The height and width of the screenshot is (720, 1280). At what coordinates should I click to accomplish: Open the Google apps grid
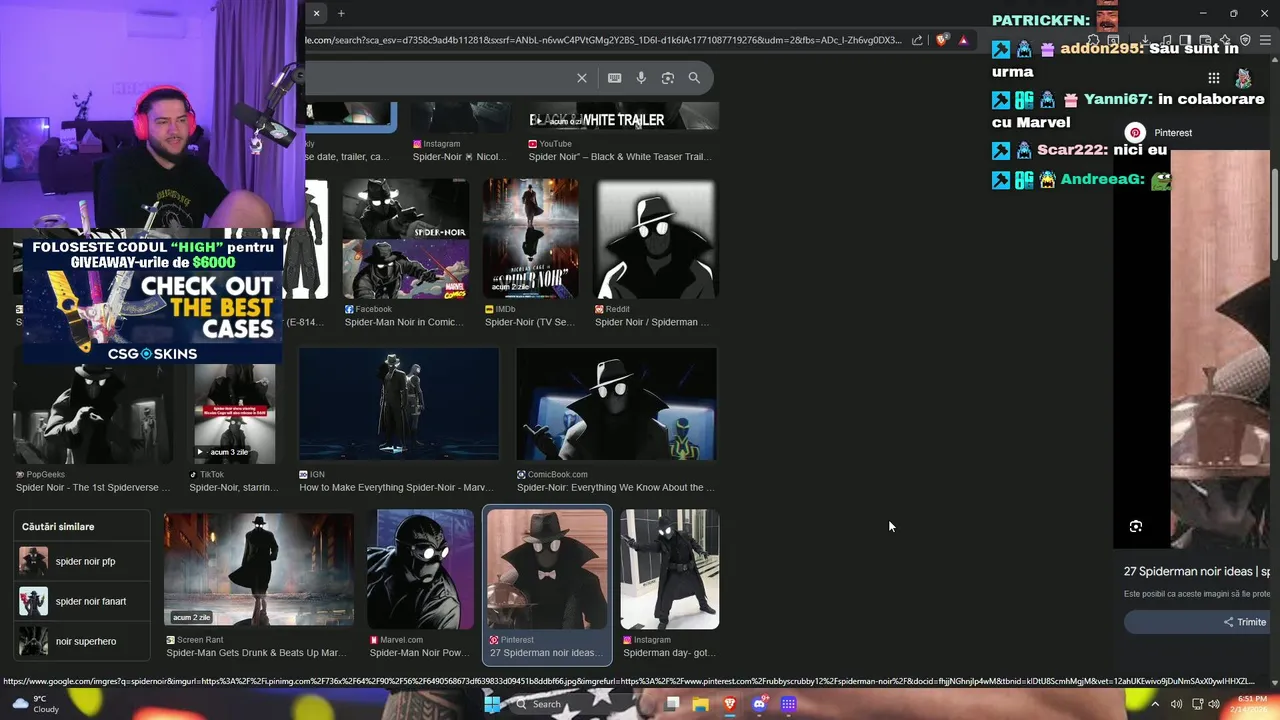(1213, 78)
